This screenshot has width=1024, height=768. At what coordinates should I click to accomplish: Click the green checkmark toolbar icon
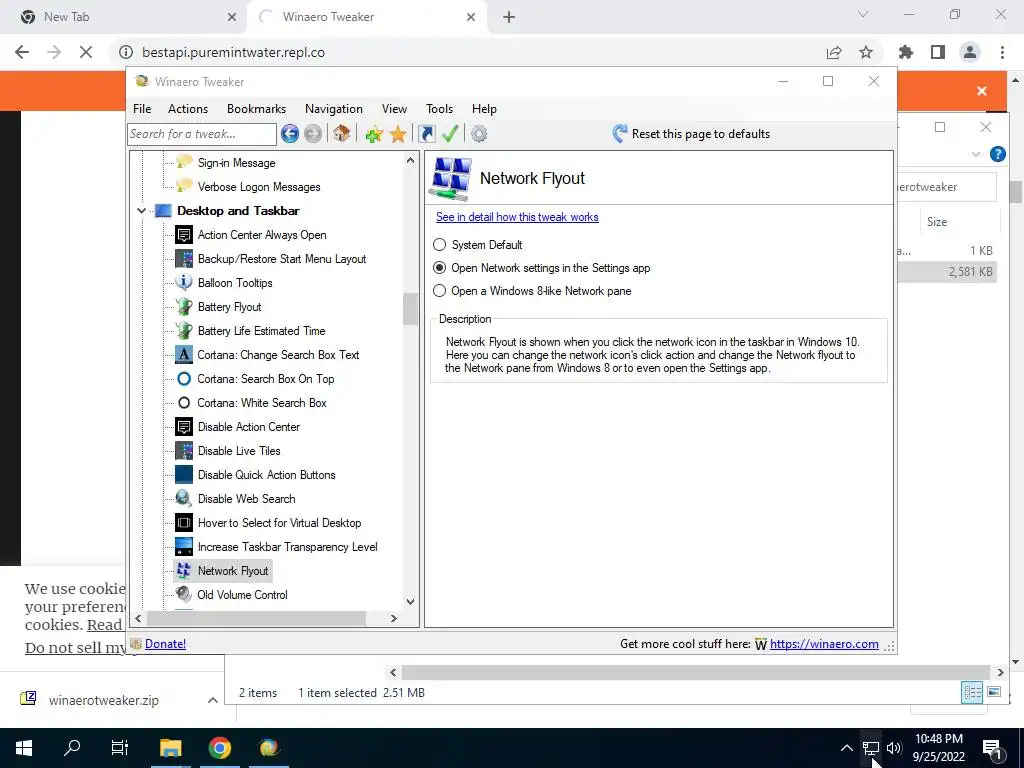pos(450,134)
